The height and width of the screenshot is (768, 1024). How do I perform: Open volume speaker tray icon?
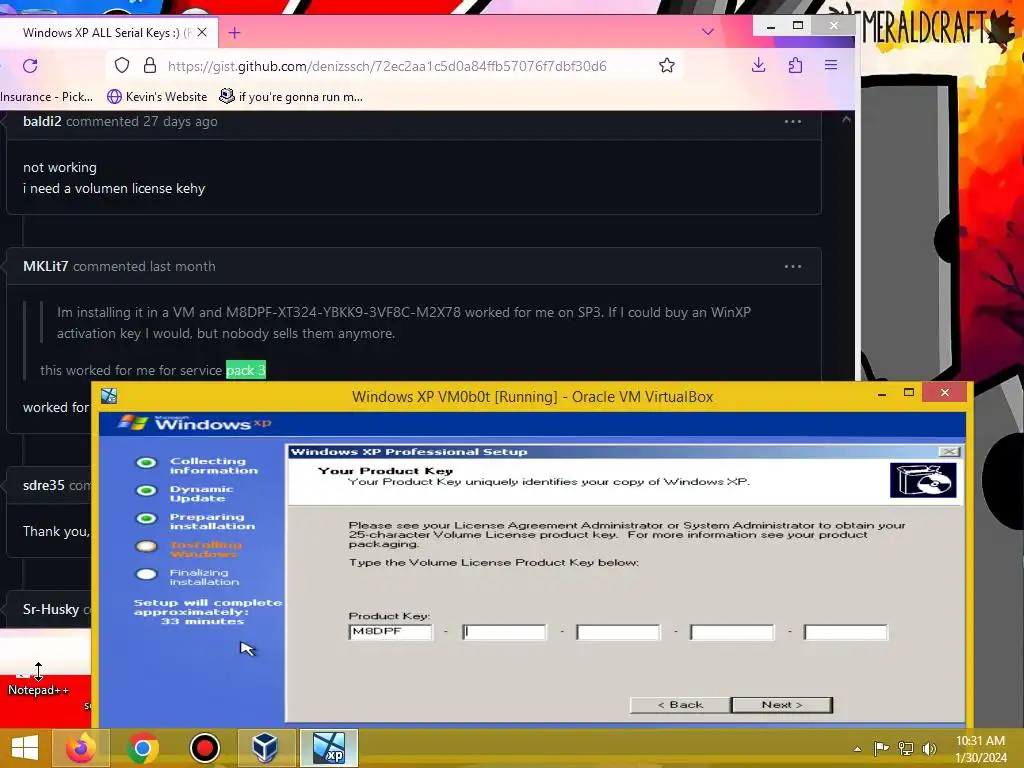929,748
